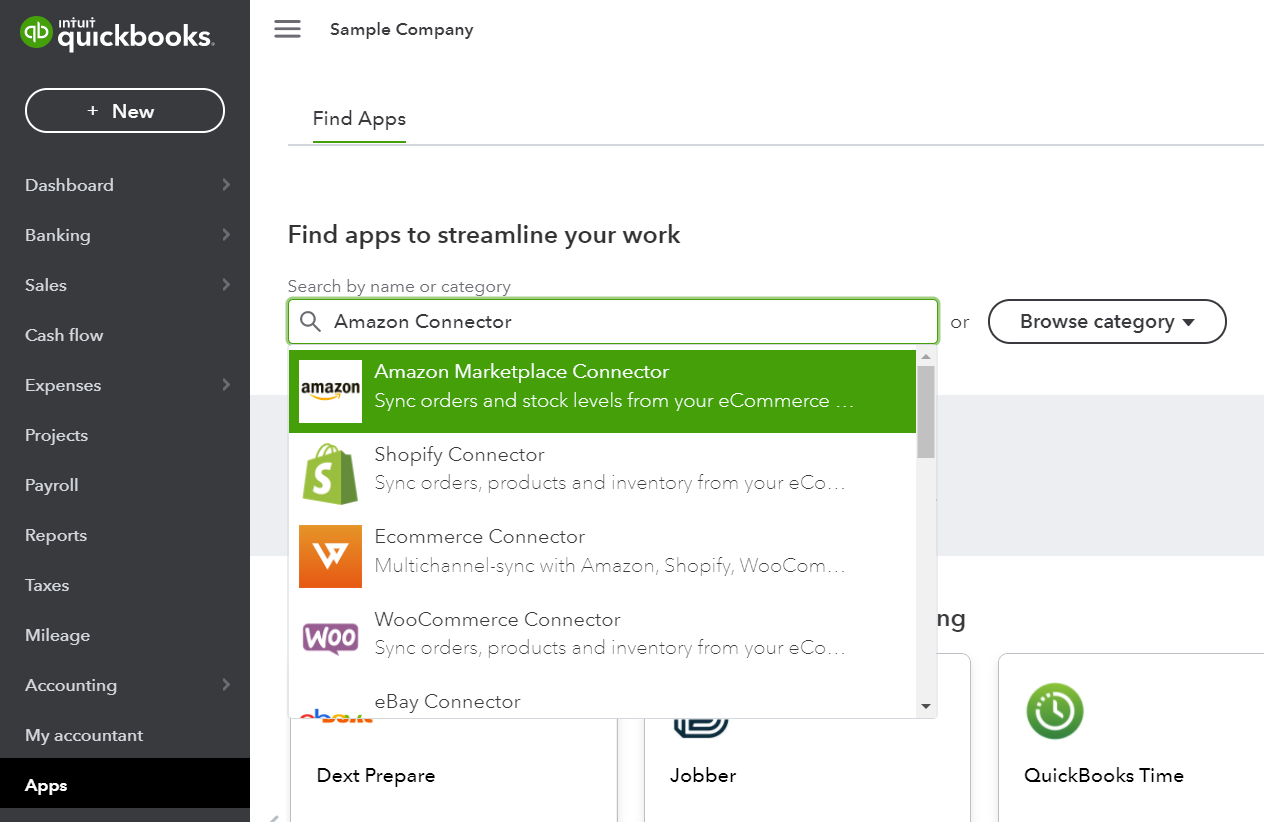
Task: Click the QuickBooks logo
Action: (117, 34)
